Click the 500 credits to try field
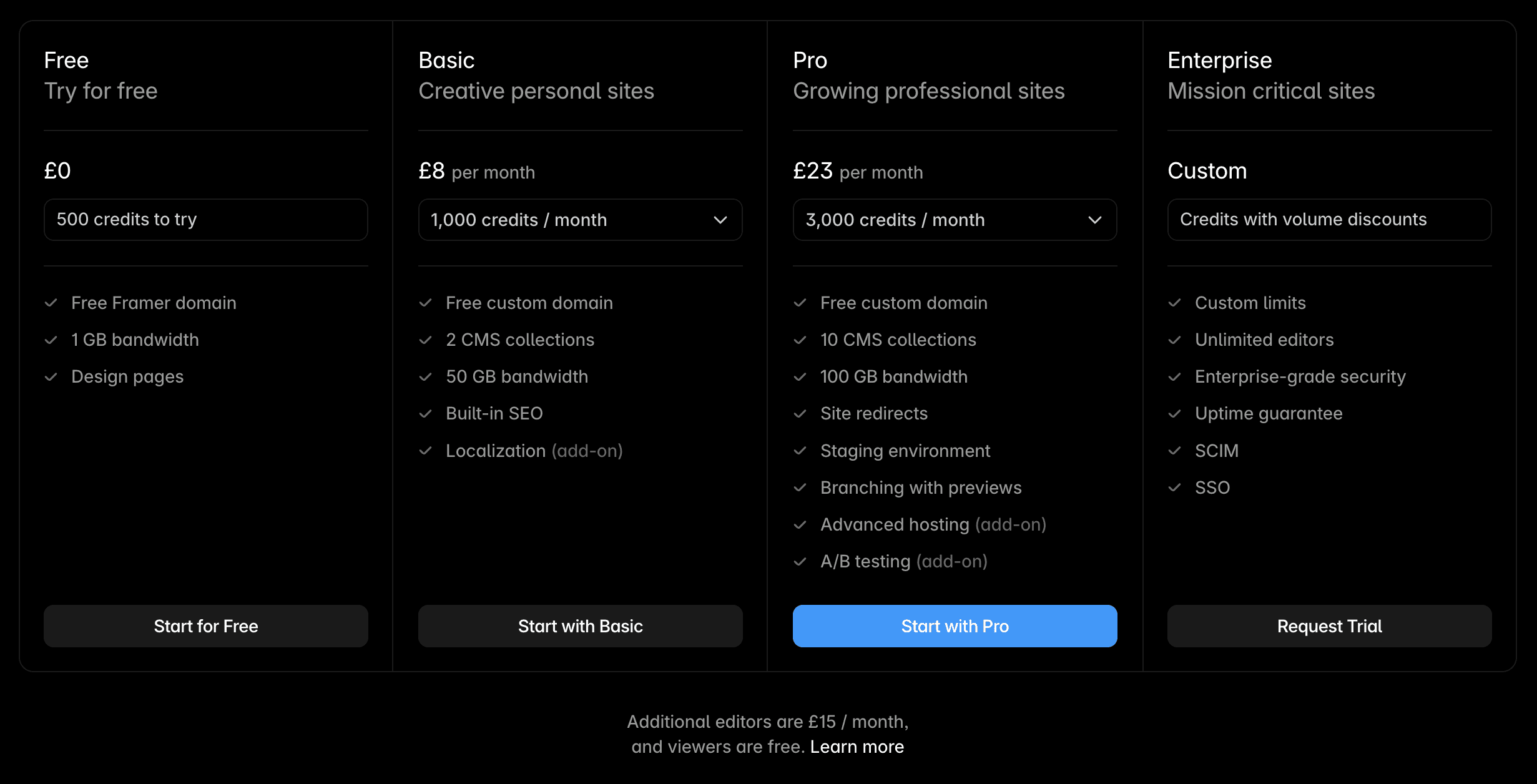This screenshot has width=1537, height=784. pos(205,220)
